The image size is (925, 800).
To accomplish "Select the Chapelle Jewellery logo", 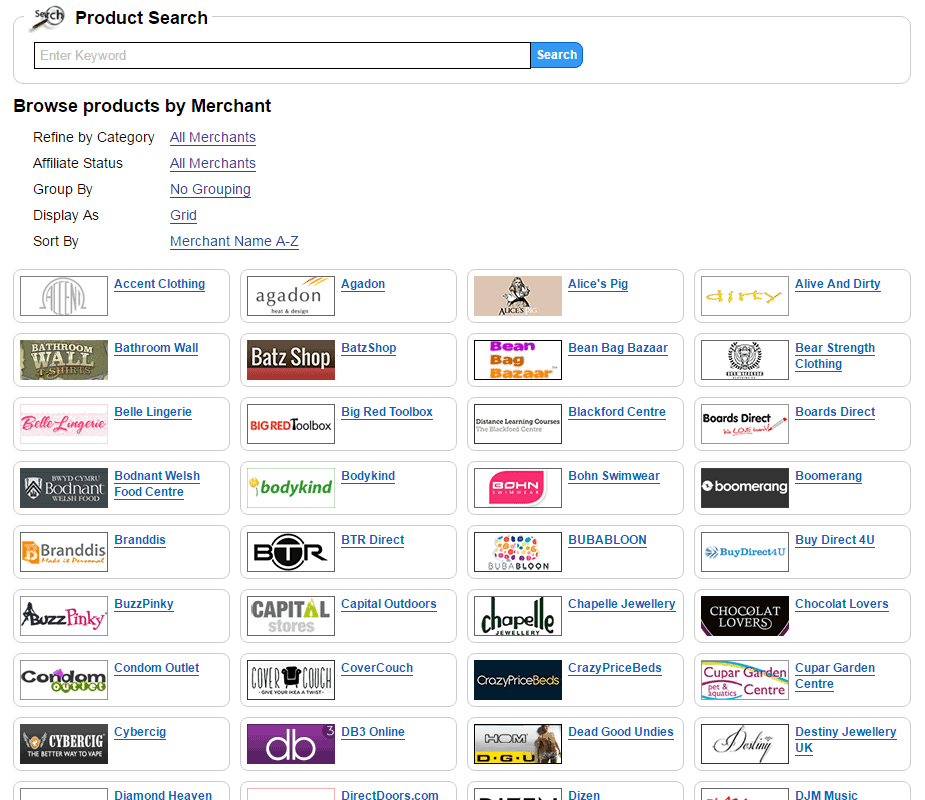I will click(518, 616).
